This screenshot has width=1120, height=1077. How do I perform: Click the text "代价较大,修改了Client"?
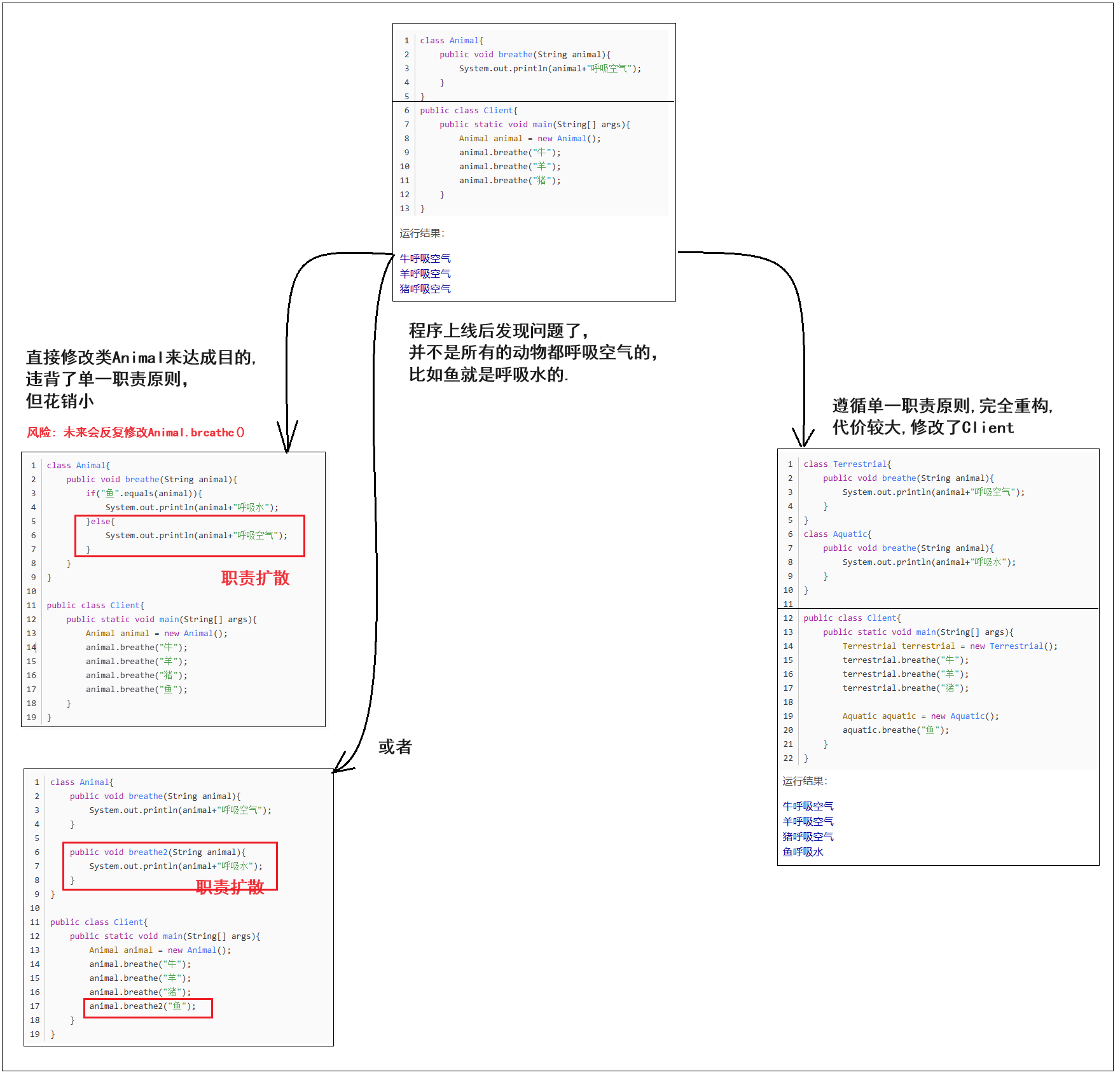923,427
